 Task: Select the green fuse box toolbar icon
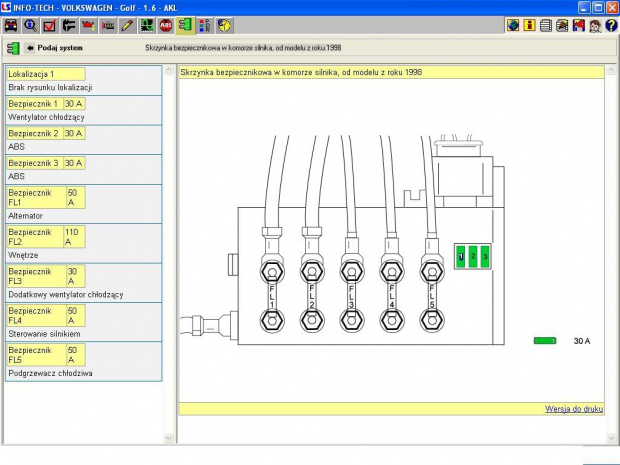click(185, 26)
